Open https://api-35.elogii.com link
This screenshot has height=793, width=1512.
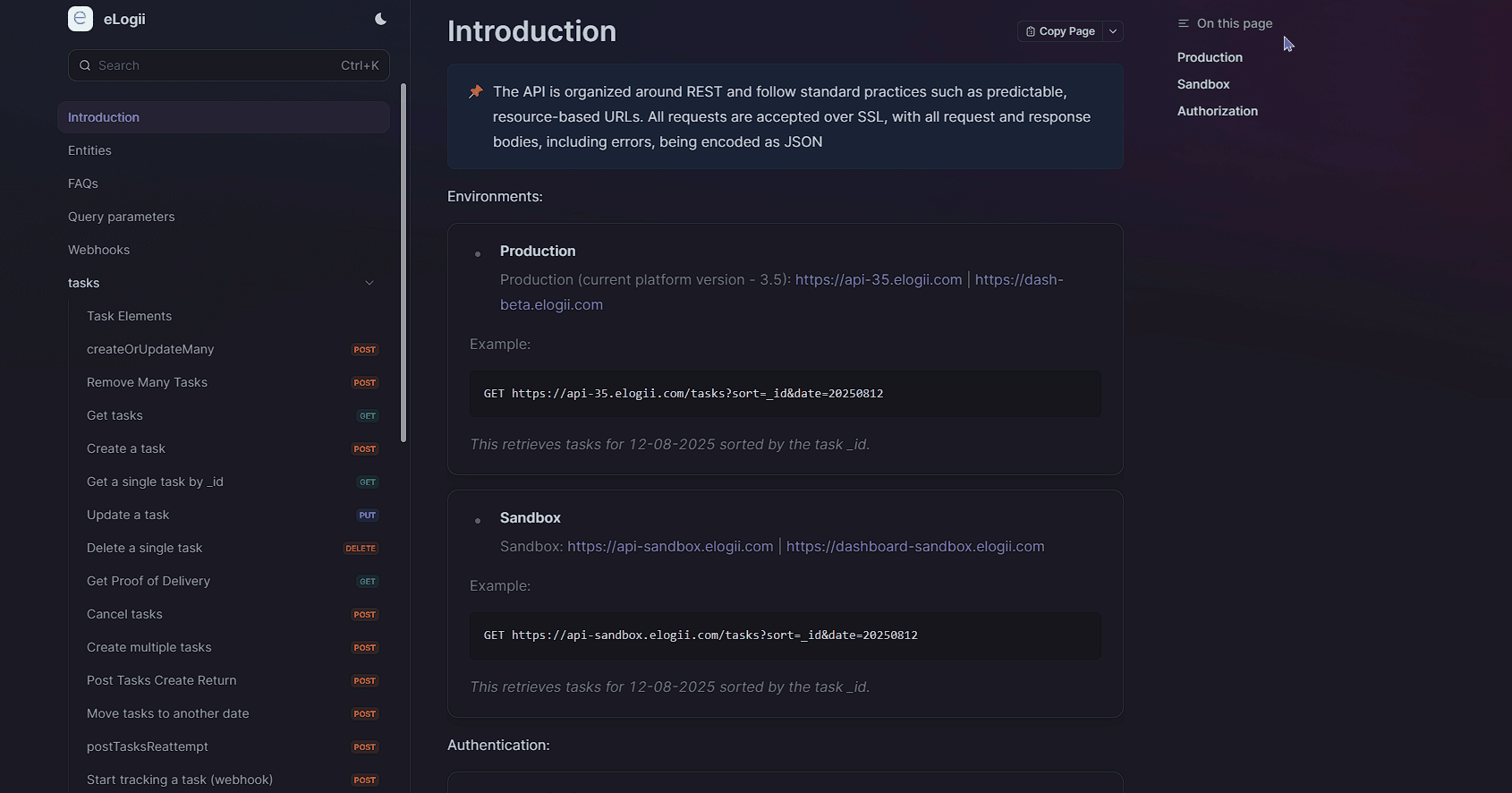click(879, 279)
